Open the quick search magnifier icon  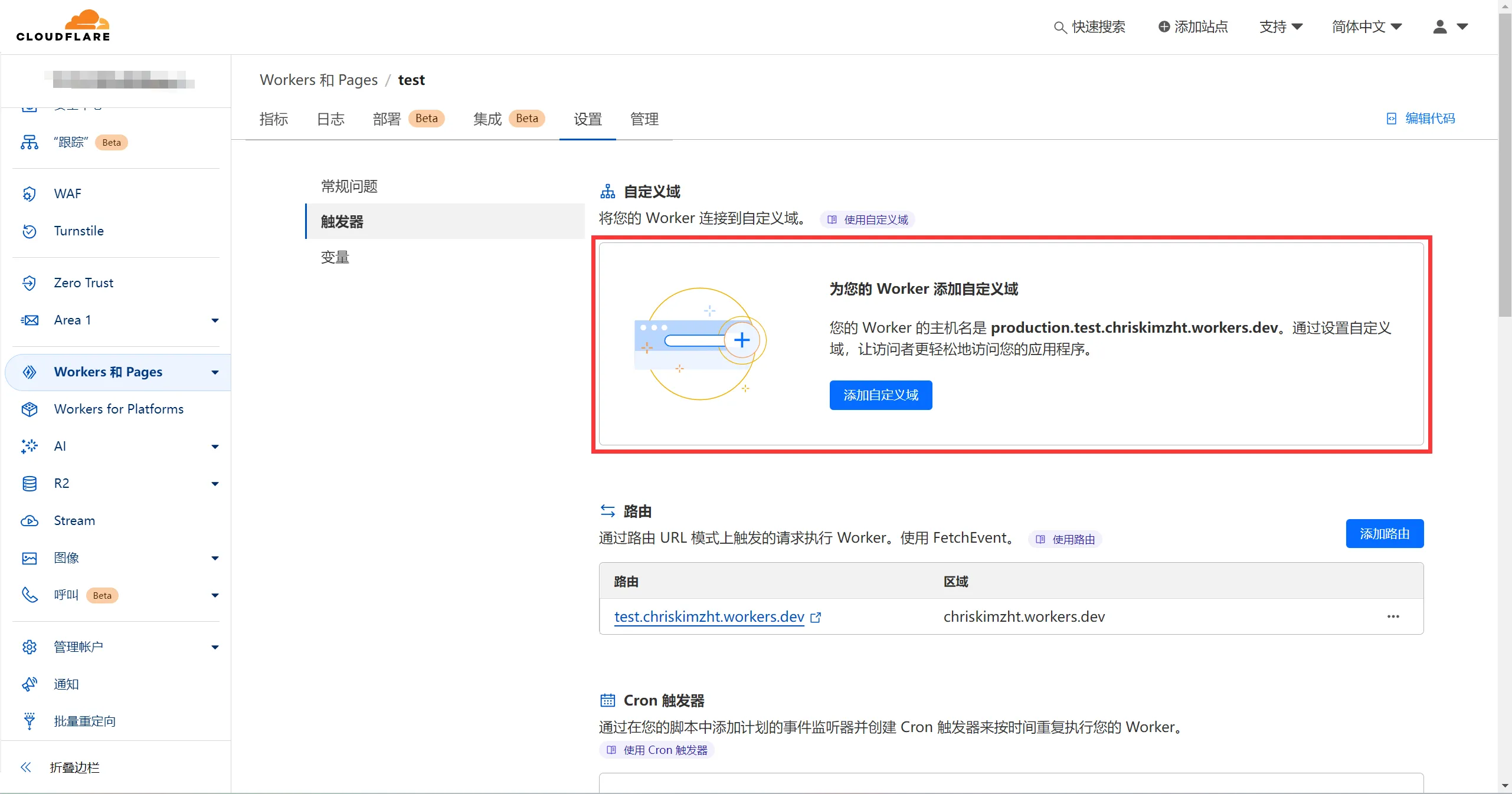[x=1060, y=27]
